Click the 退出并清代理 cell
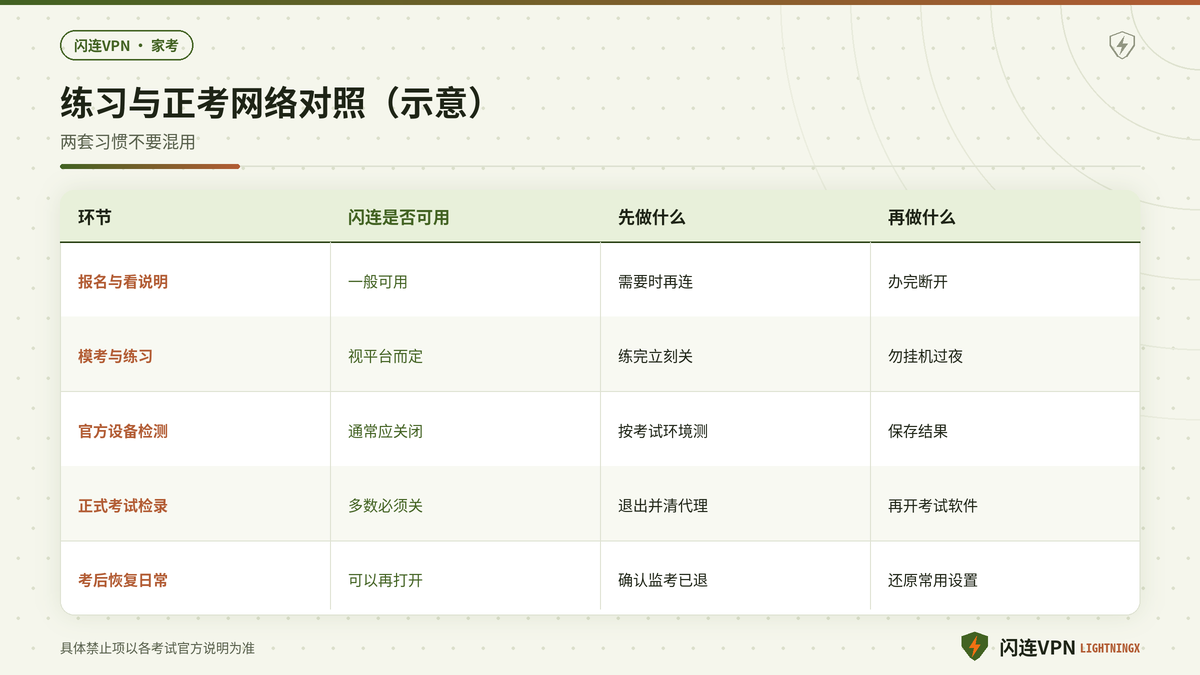 coord(663,506)
